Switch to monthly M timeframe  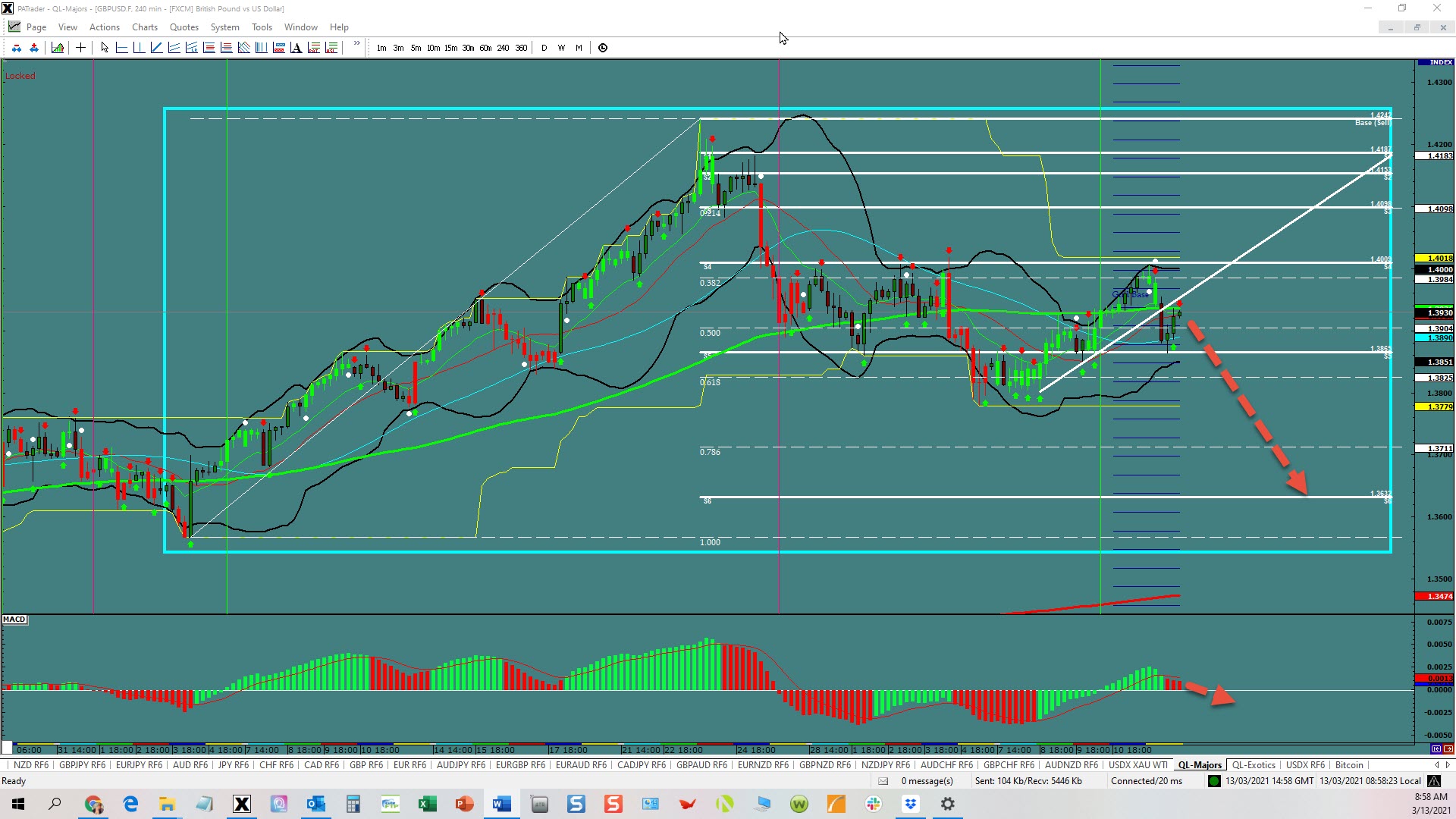(579, 48)
